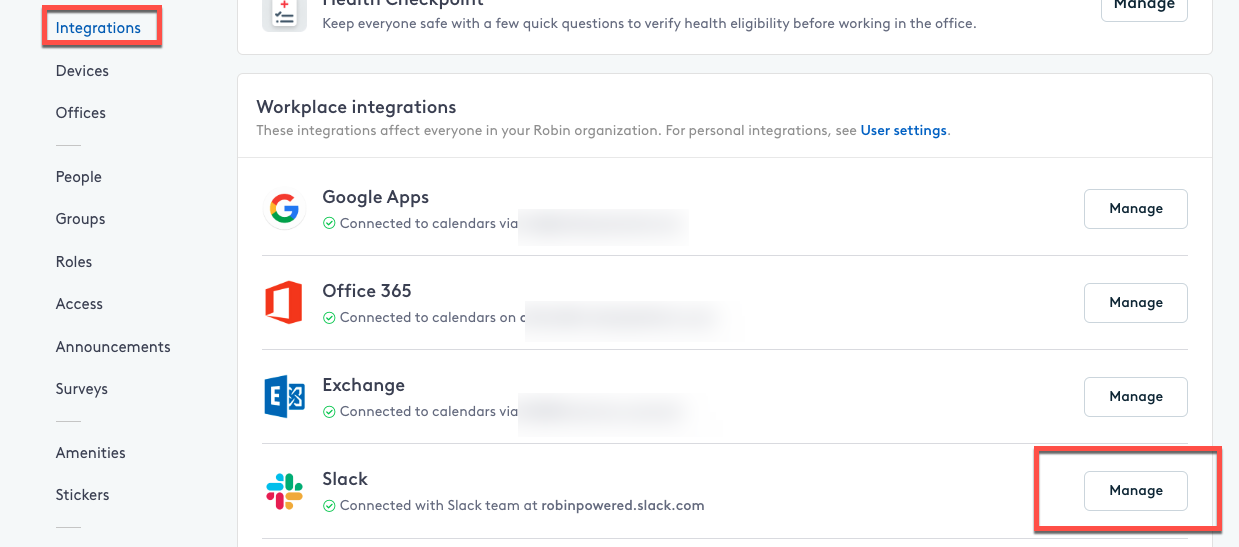
Task: Click the Exchange logo icon
Action: coord(284,397)
